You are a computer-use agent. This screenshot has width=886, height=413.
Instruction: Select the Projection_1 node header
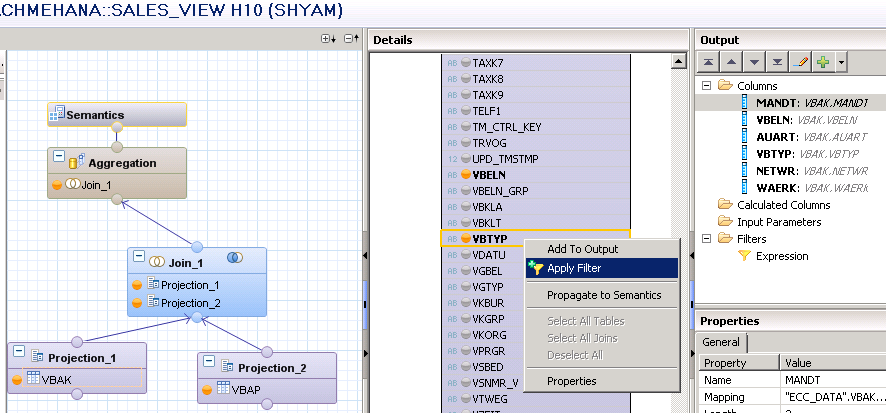click(x=77, y=358)
